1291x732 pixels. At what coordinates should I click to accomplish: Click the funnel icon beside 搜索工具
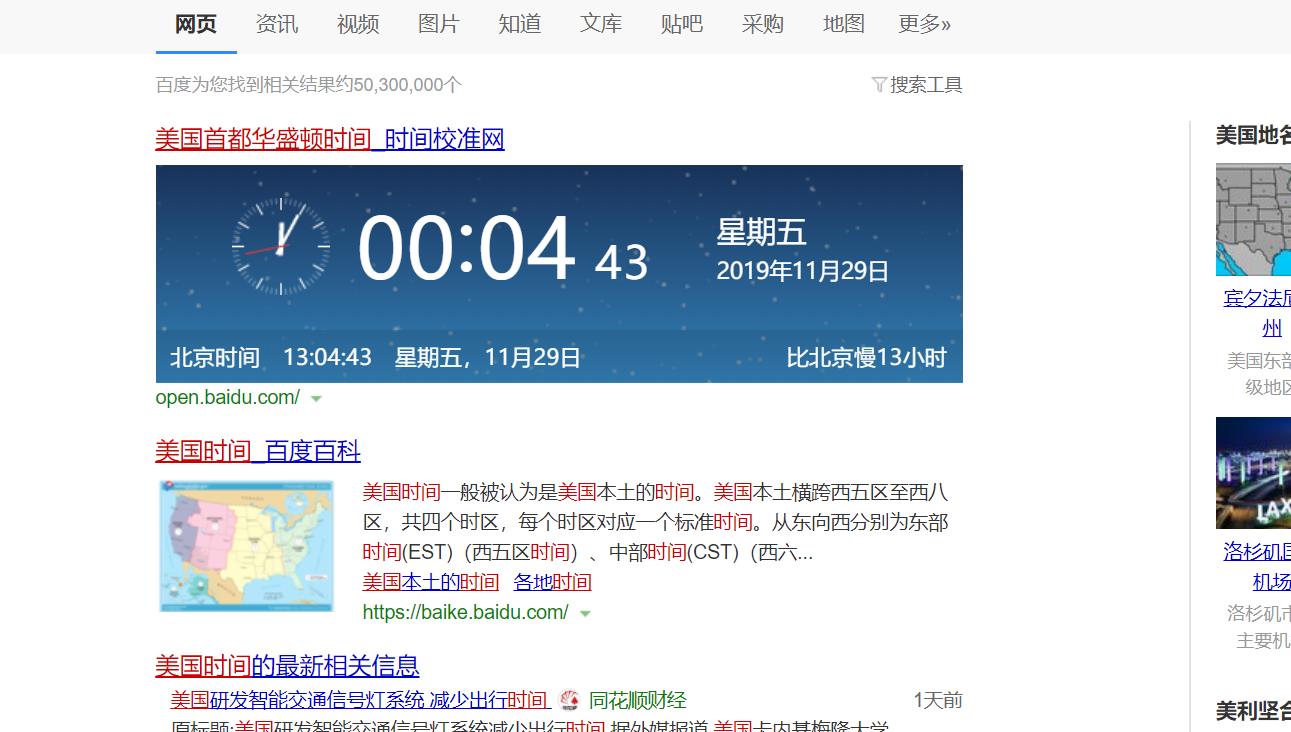[x=879, y=85]
